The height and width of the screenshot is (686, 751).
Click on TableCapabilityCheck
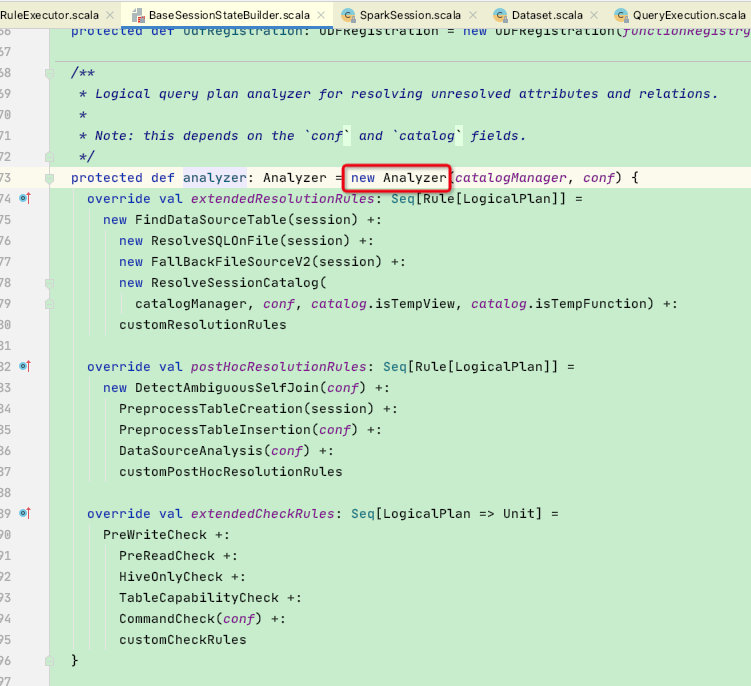[199, 598]
